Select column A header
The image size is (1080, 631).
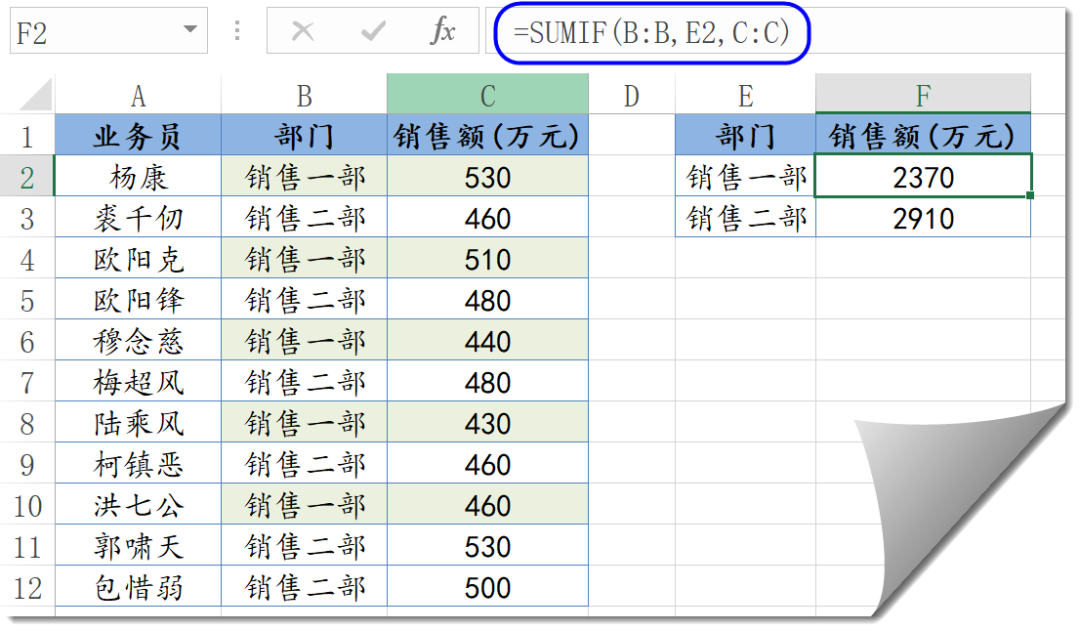(138, 95)
